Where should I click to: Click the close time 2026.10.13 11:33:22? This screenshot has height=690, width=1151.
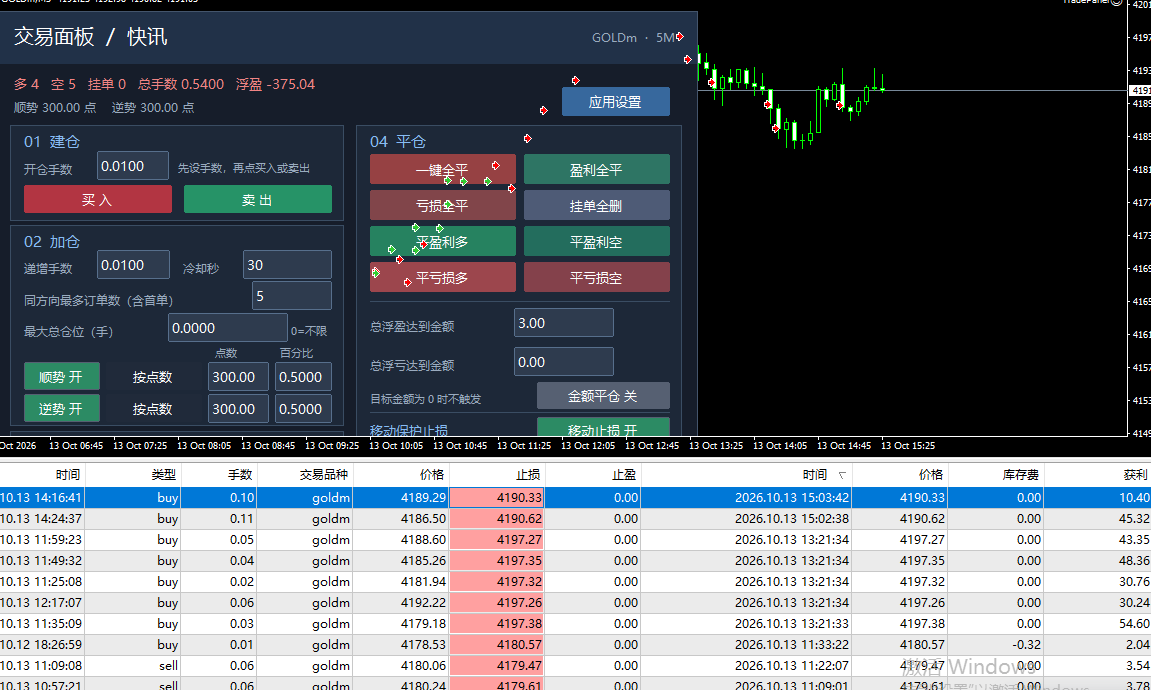[792, 644]
